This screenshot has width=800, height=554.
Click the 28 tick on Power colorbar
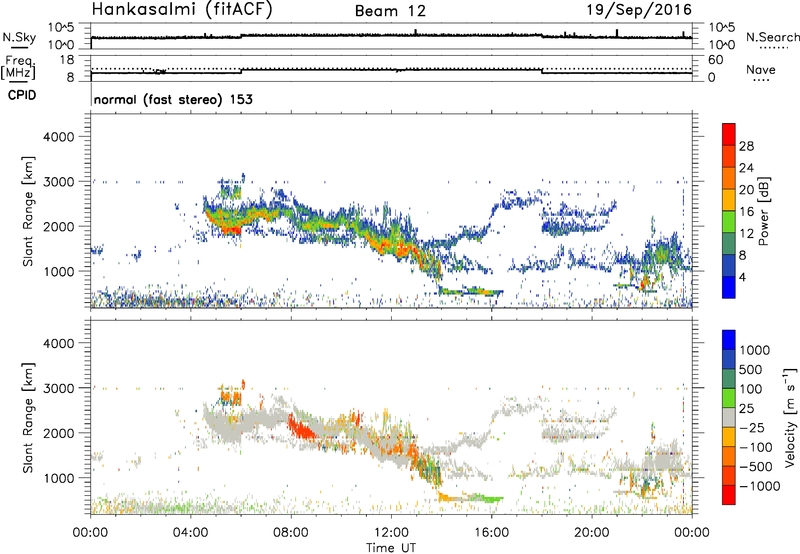tap(746, 146)
